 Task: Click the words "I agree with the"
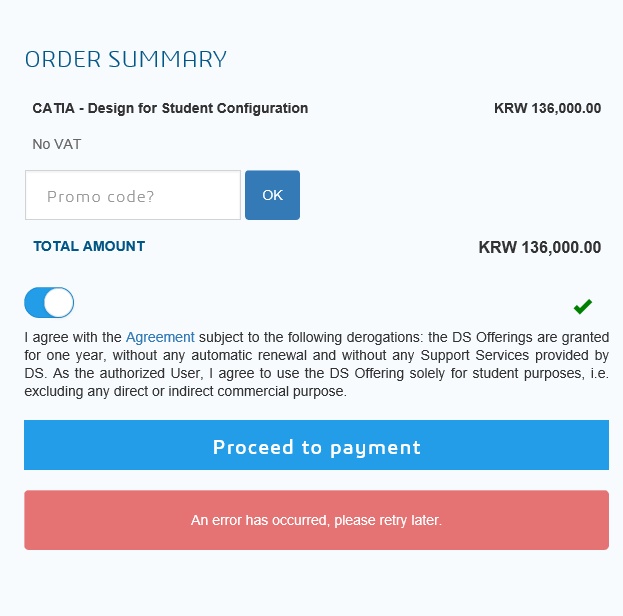[73, 337]
